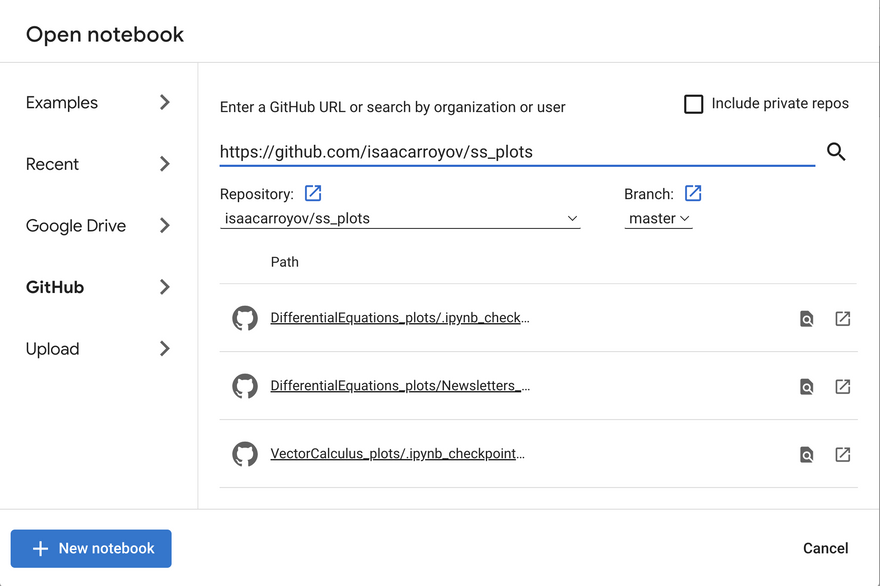Switch to the Google Drive tab
880x586 pixels.
click(x=98, y=226)
